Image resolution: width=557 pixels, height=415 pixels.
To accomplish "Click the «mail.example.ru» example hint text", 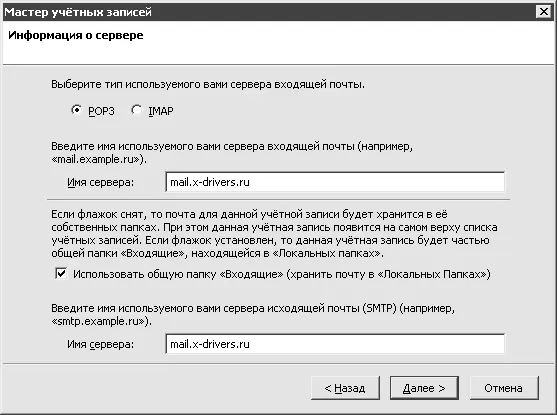I will 99,159.
